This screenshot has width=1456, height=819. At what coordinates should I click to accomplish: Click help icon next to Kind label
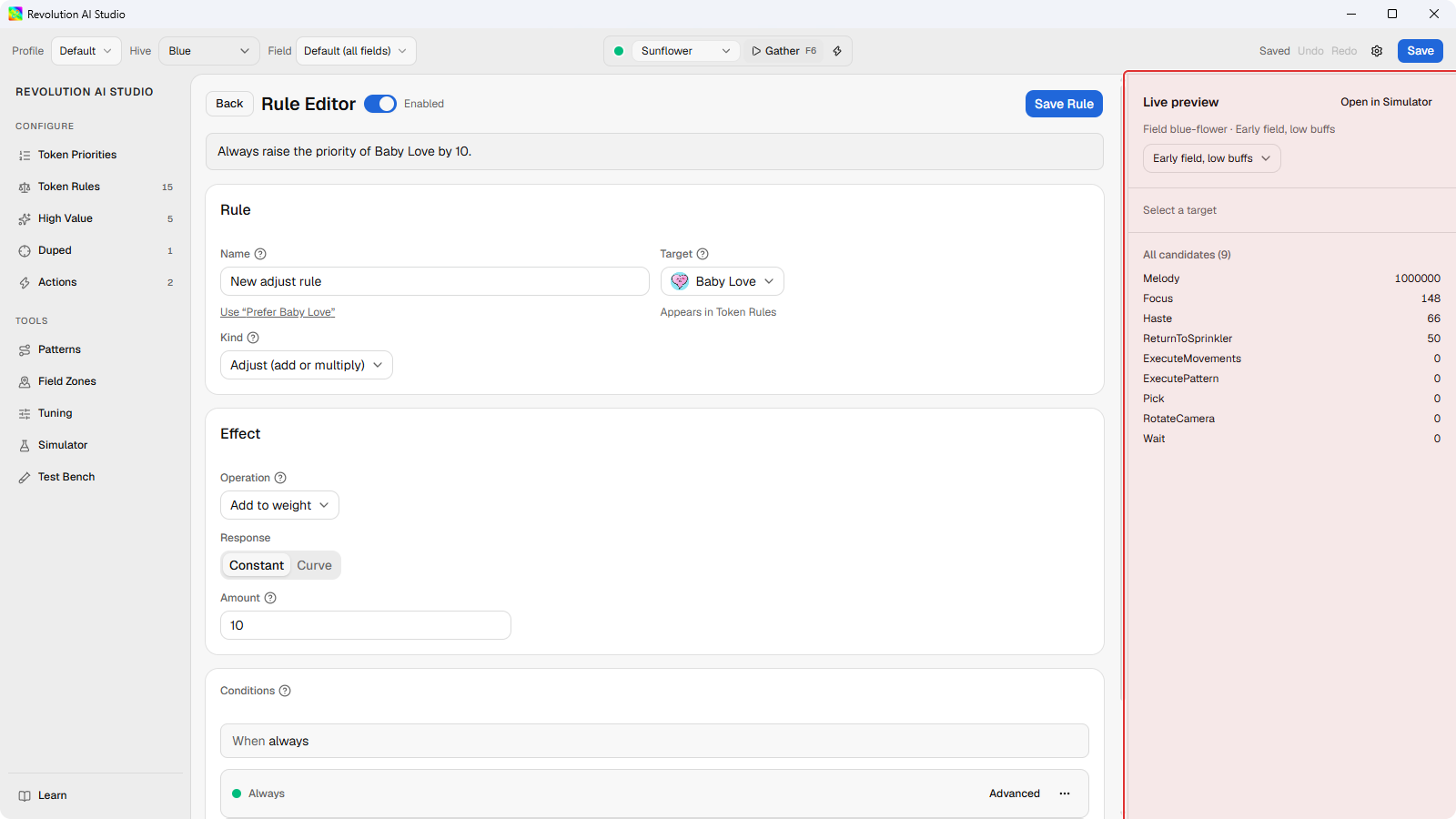(x=253, y=338)
